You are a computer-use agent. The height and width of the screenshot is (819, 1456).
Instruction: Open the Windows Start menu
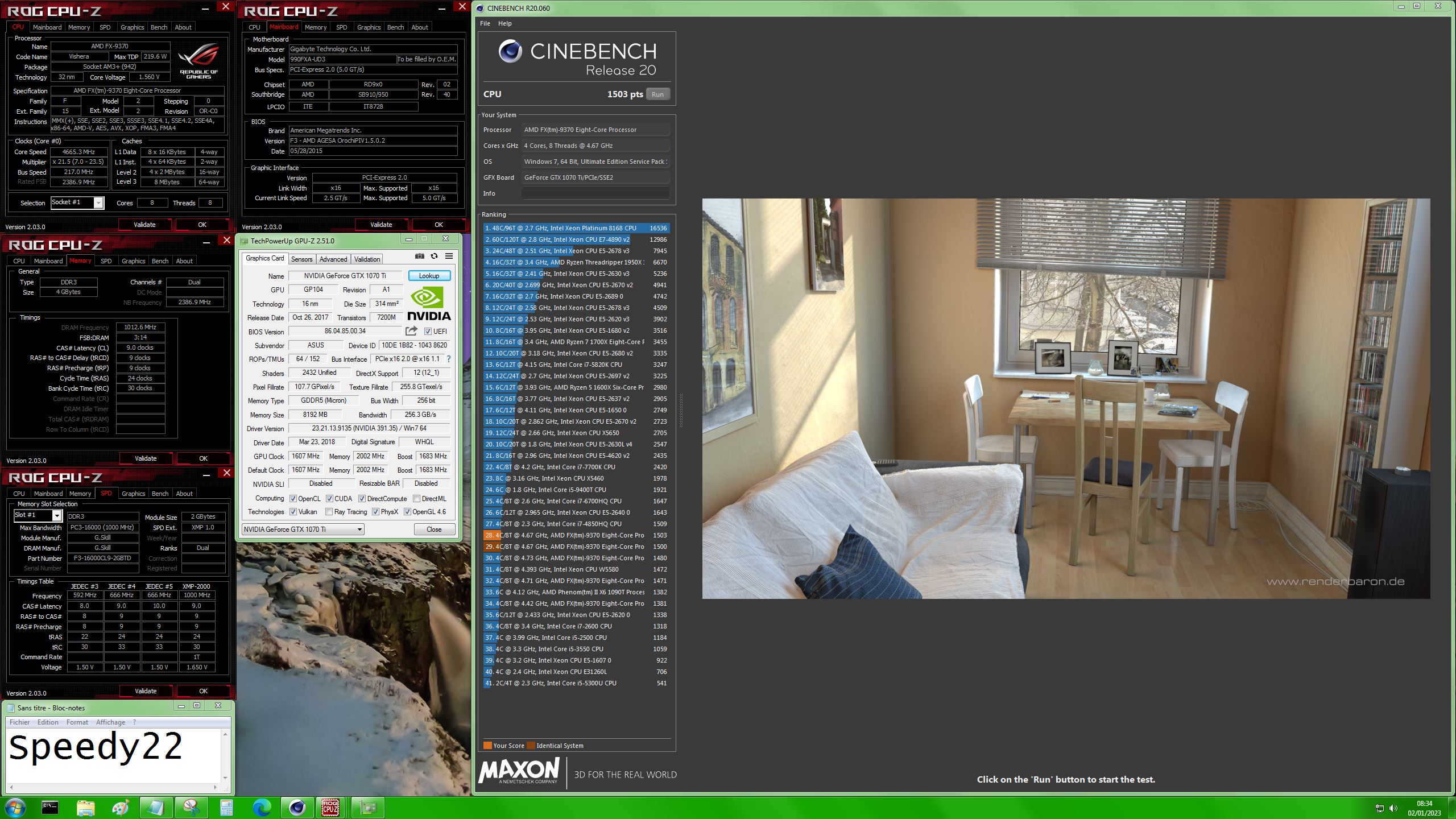(x=15, y=808)
